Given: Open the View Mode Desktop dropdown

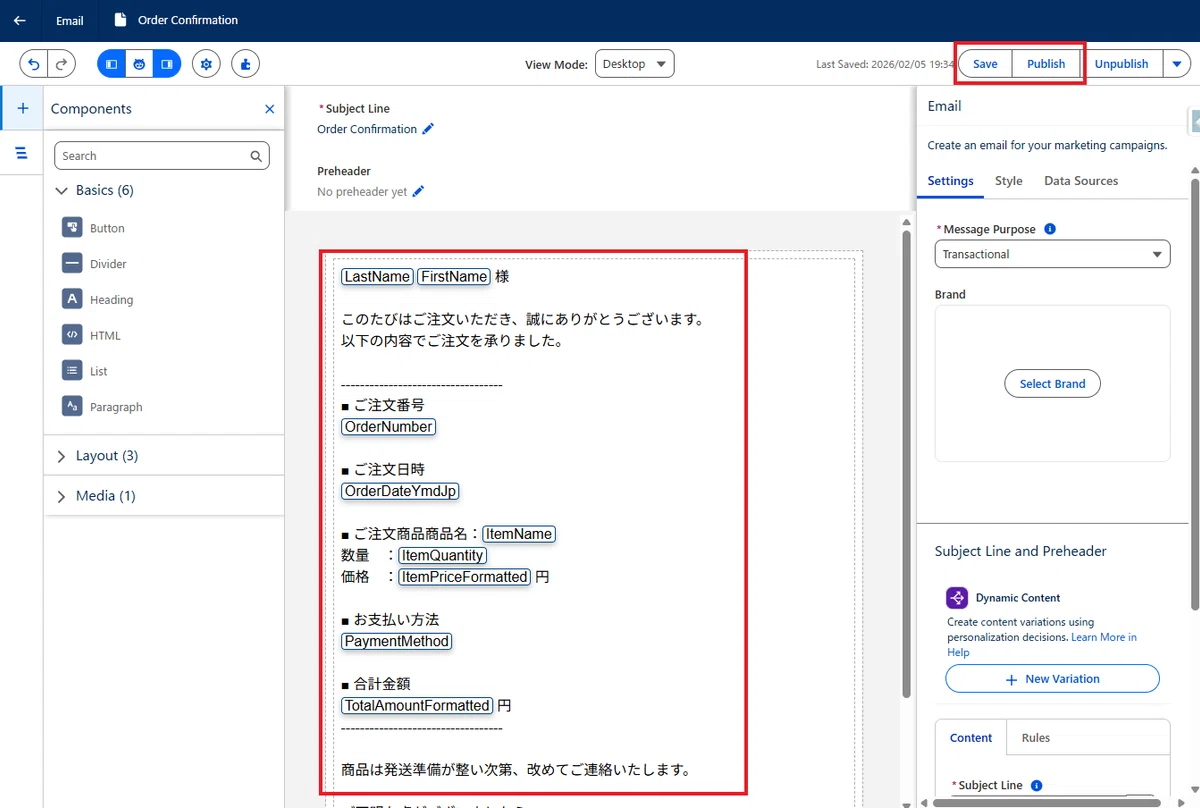Looking at the screenshot, I should [x=635, y=64].
